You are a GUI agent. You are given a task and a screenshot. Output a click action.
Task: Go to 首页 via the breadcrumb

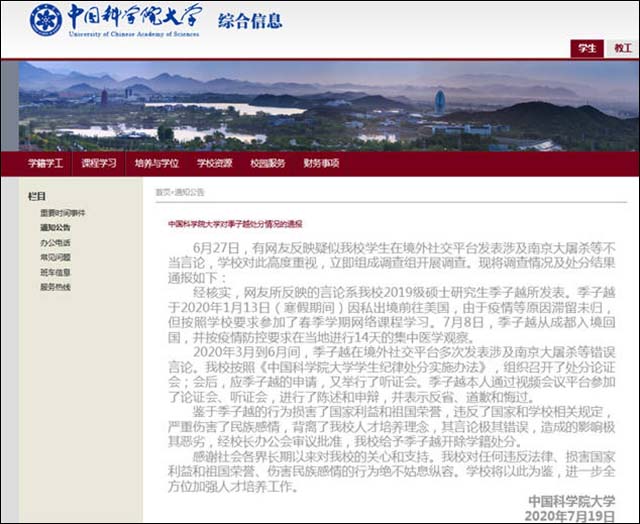tap(162, 192)
